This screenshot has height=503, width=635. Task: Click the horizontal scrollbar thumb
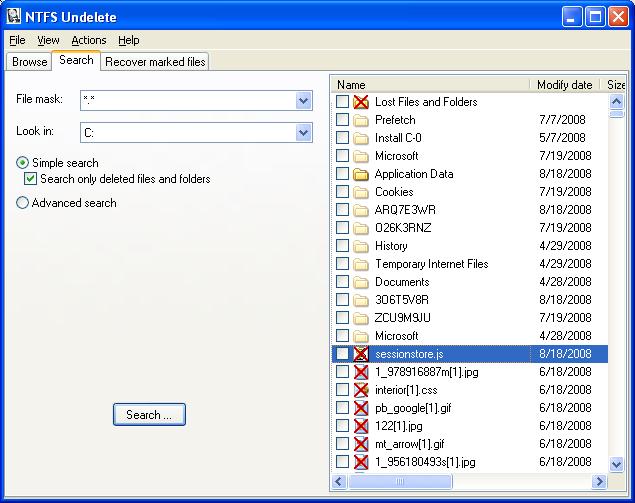400,482
